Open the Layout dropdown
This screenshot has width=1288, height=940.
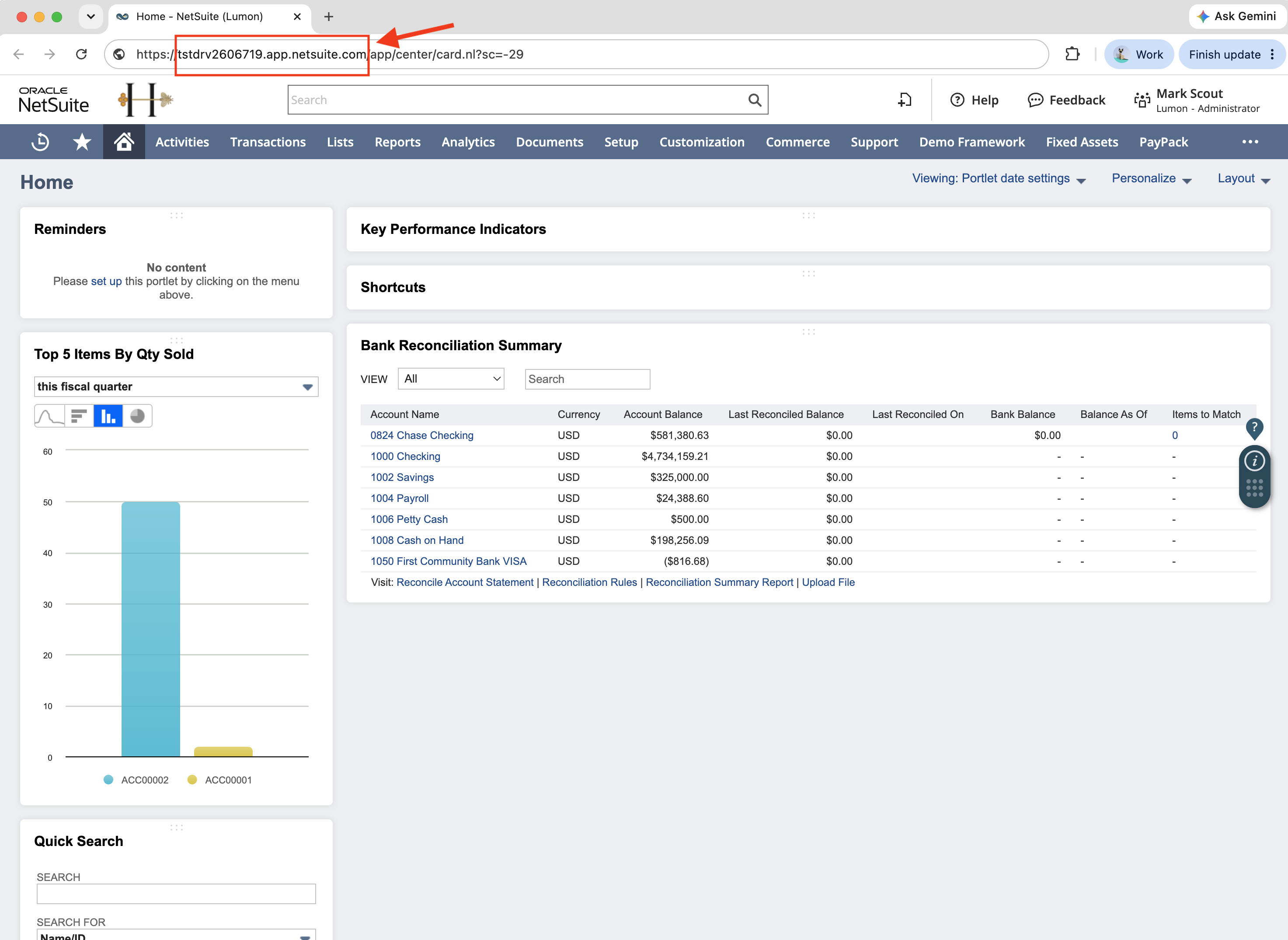tap(1244, 179)
